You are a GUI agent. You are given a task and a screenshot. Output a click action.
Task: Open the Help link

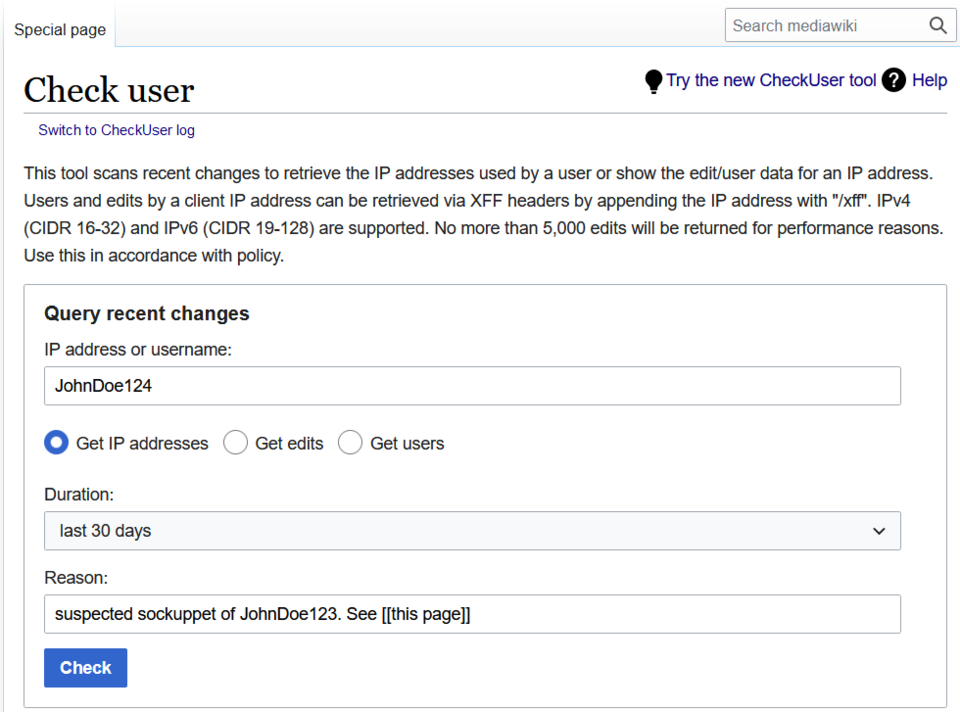point(931,80)
